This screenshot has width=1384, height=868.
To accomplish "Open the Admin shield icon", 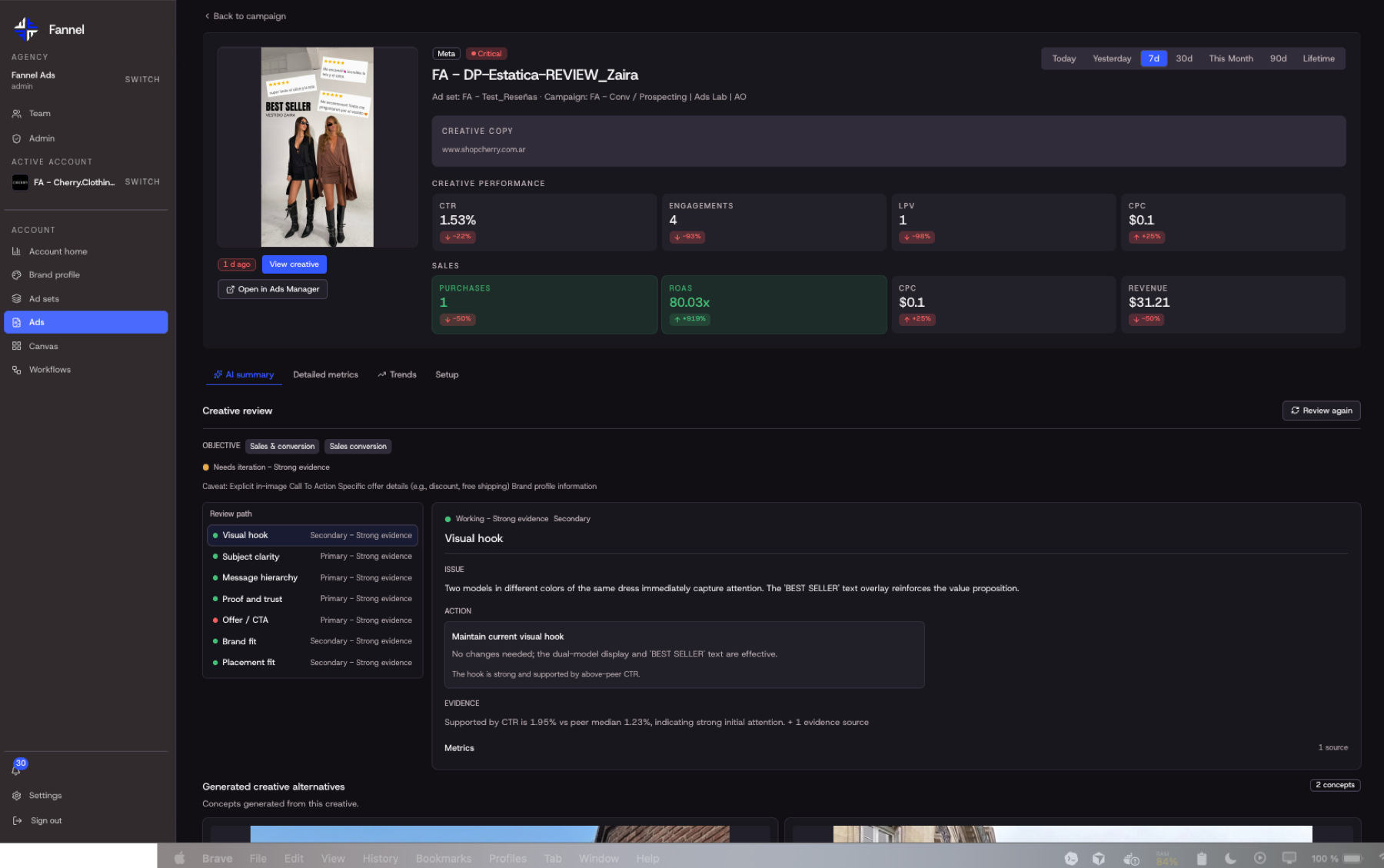I will 17,139.
